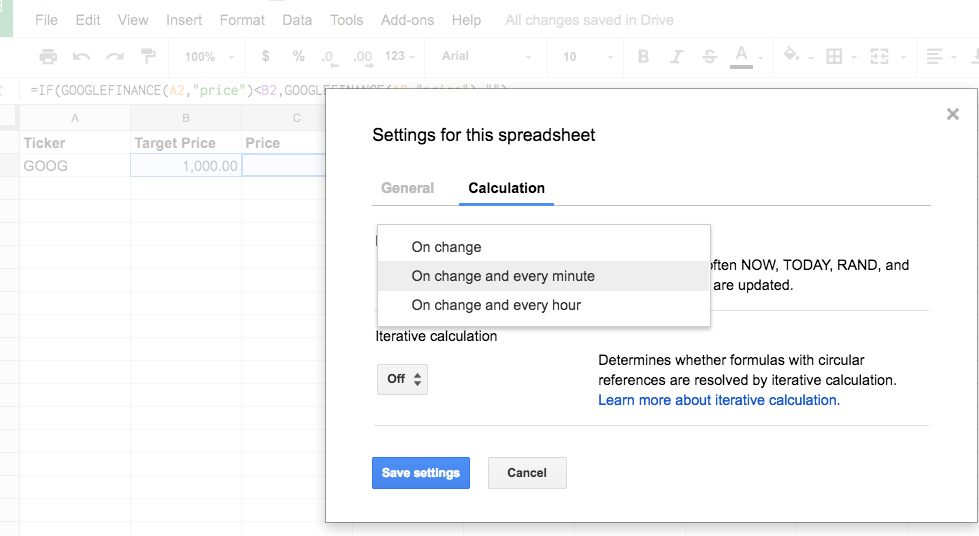This screenshot has height=536, width=979.
Task: Click the Undo arrow icon
Action: coord(82,57)
